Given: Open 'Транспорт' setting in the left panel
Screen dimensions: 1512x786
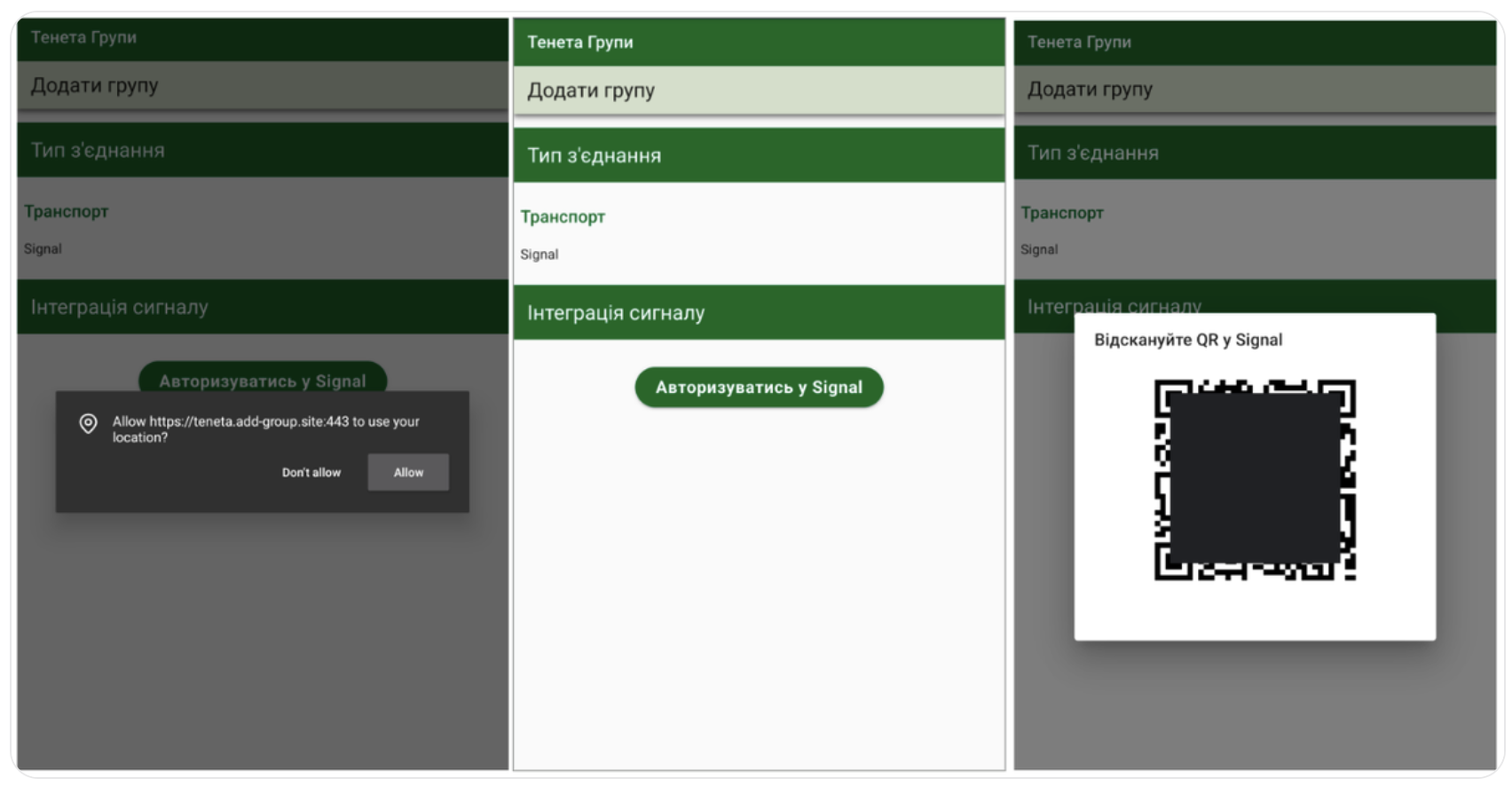Looking at the screenshot, I should click(67, 211).
